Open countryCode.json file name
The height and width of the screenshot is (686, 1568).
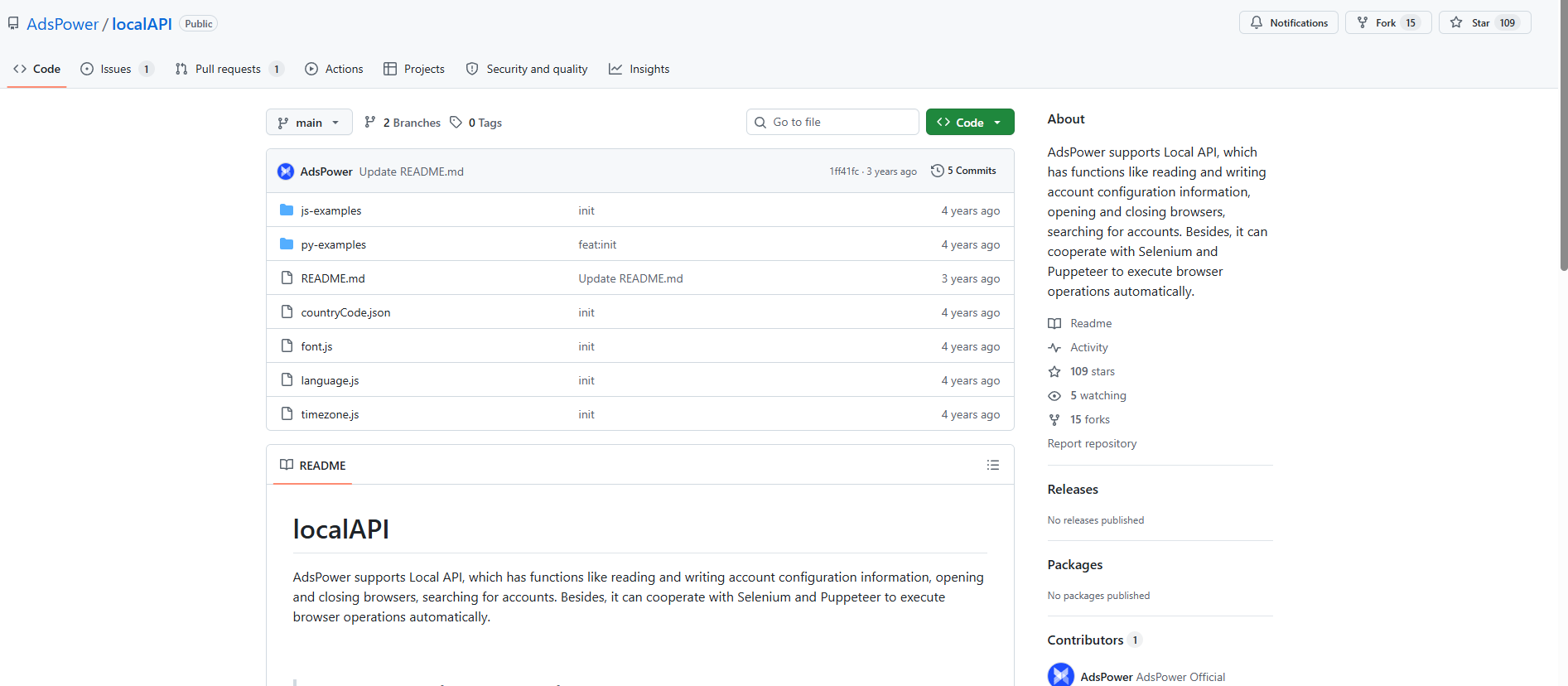click(345, 312)
